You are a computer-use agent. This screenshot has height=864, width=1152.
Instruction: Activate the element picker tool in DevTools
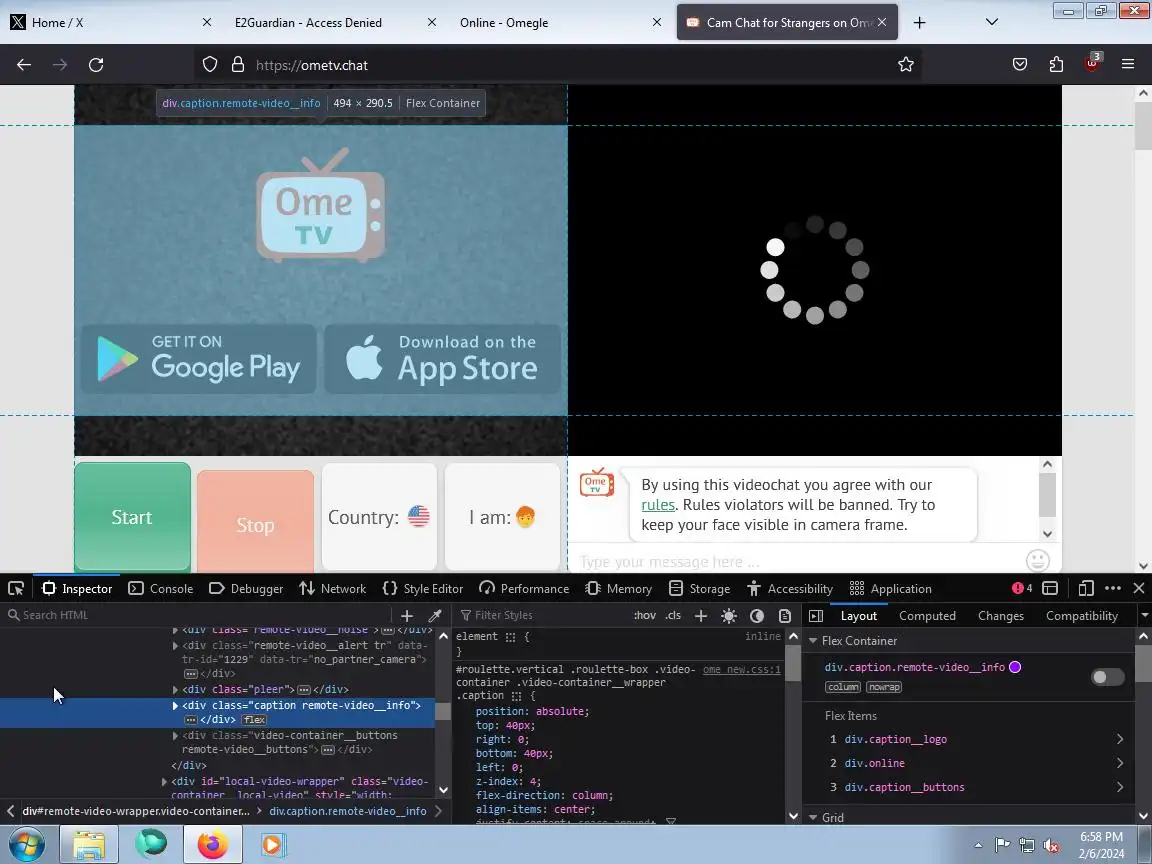[x=15, y=588]
